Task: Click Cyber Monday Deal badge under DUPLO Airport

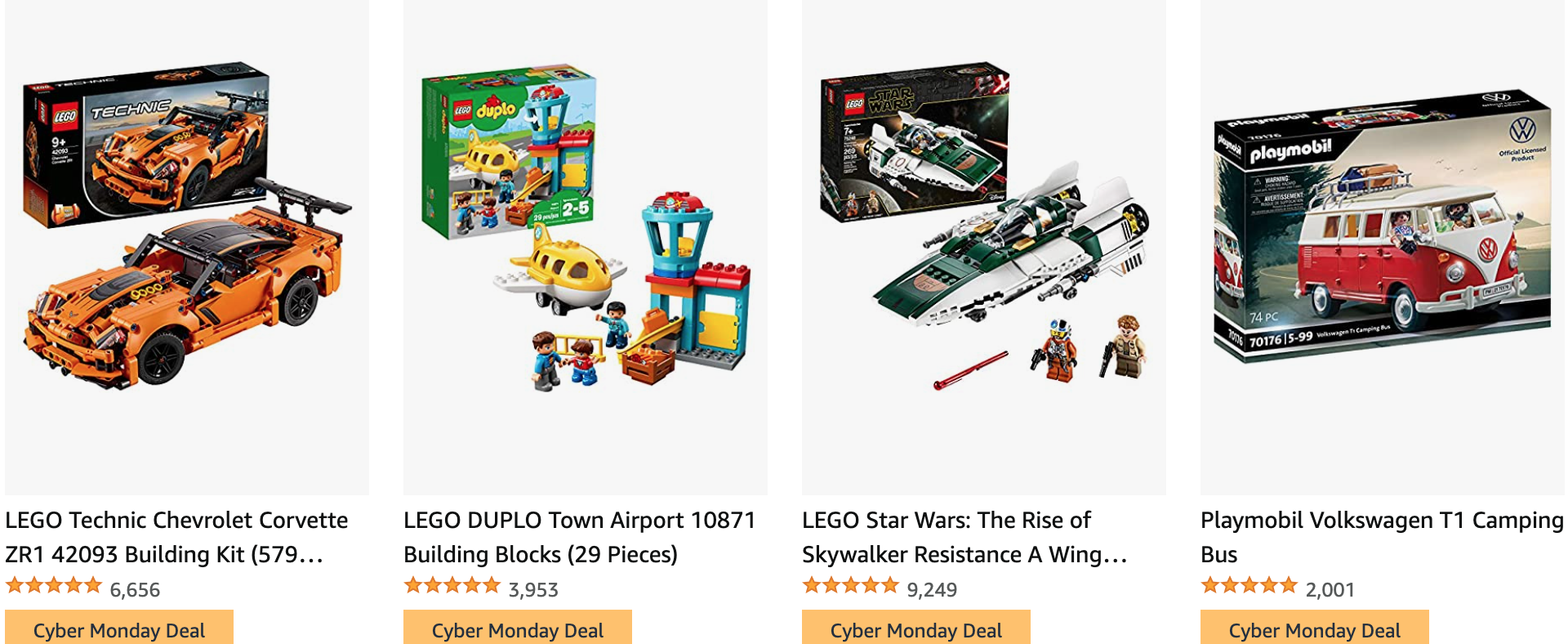Action: (518, 628)
